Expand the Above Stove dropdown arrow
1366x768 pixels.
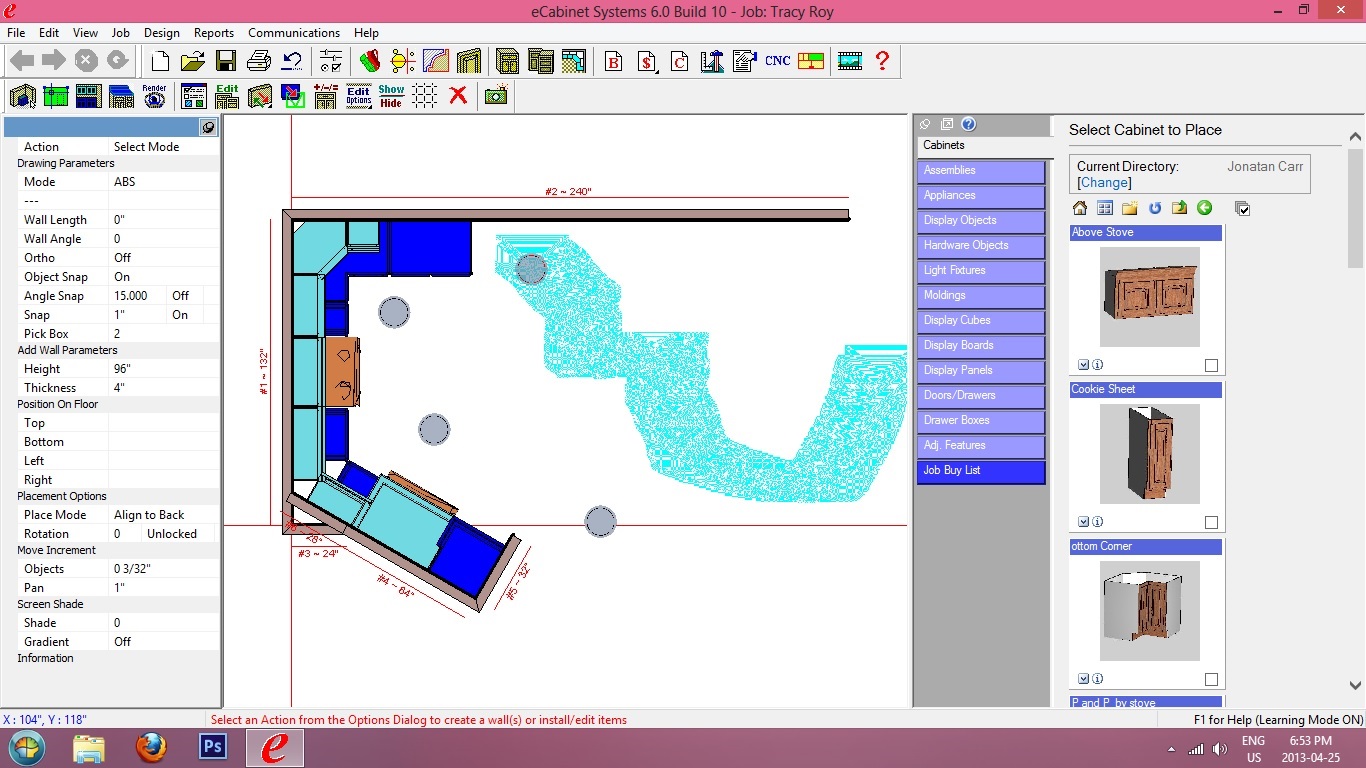click(1083, 365)
